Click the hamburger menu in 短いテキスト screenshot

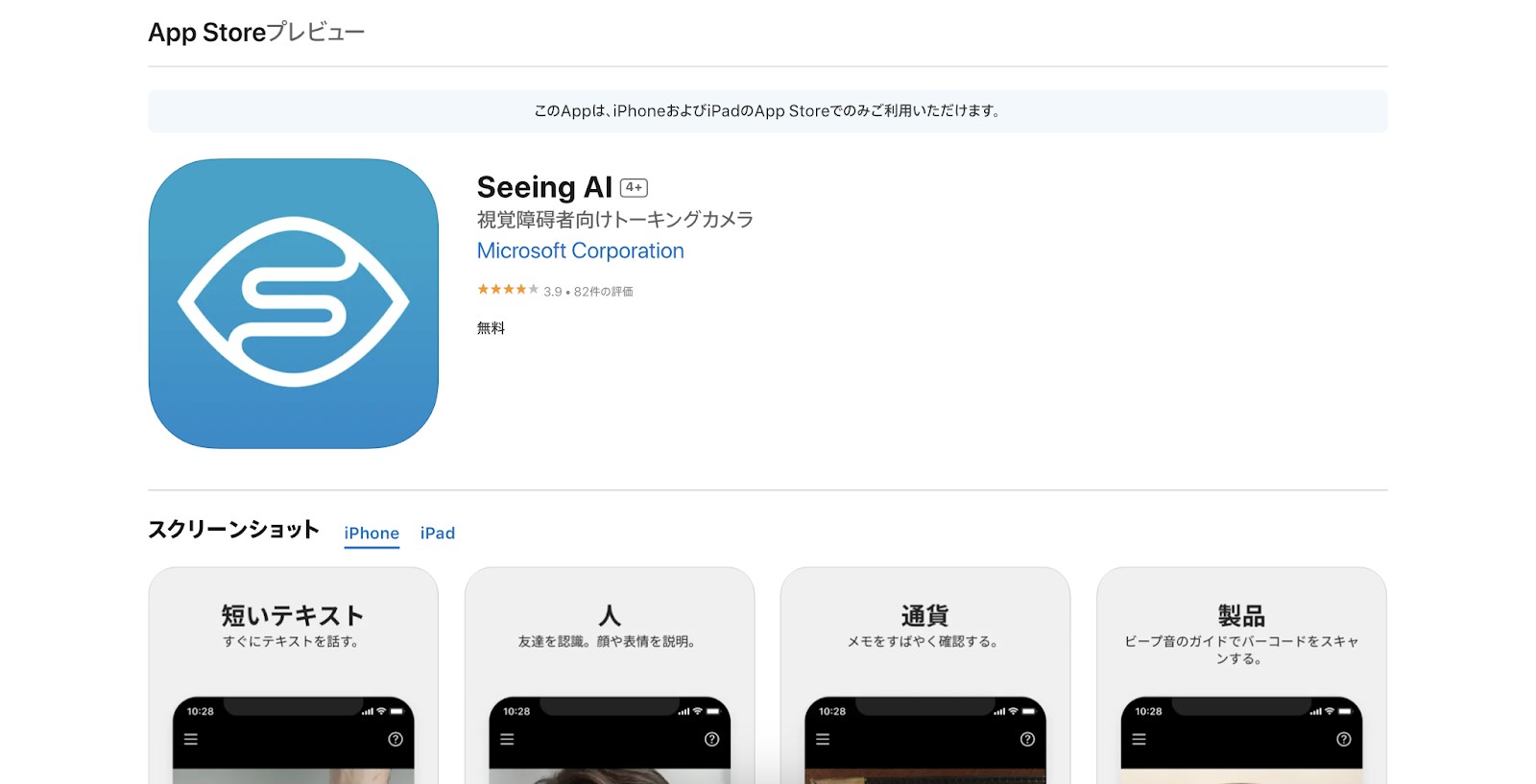click(191, 740)
